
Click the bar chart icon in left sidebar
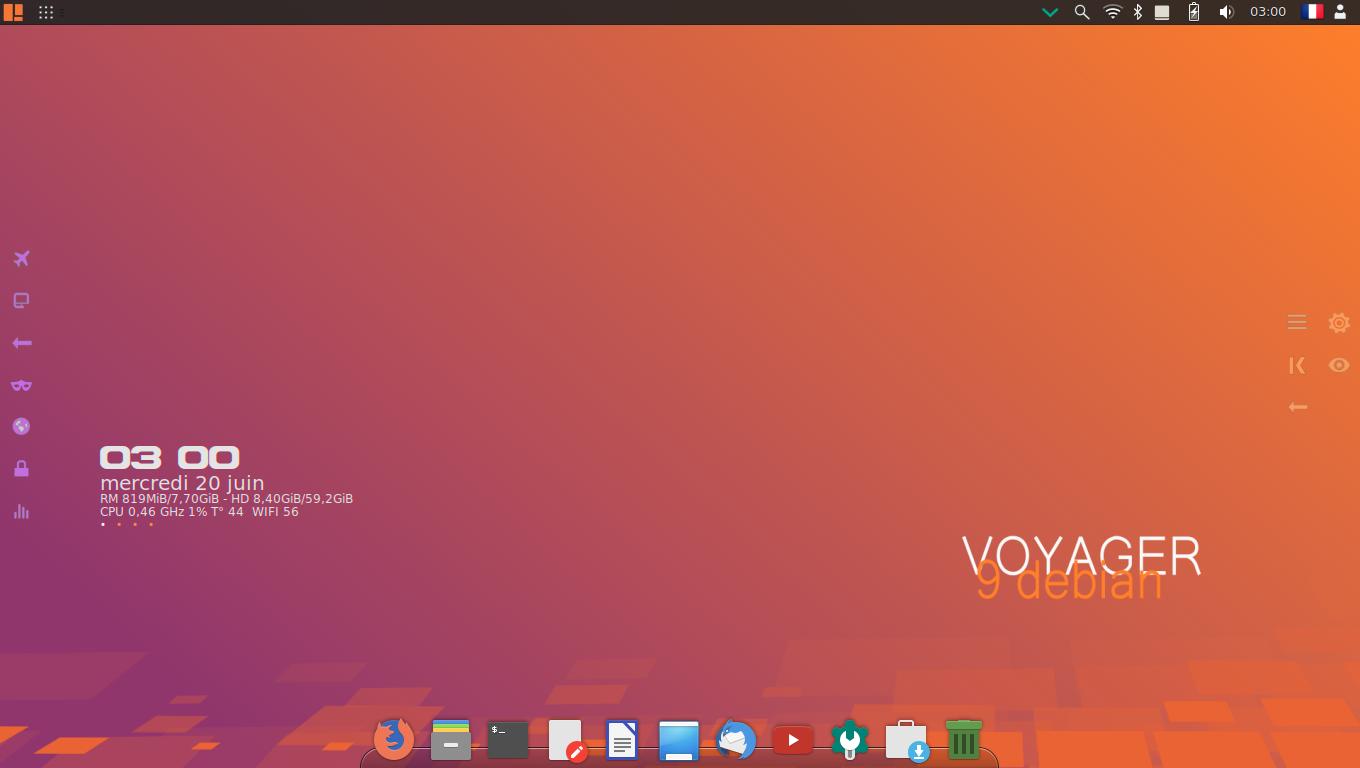21,511
